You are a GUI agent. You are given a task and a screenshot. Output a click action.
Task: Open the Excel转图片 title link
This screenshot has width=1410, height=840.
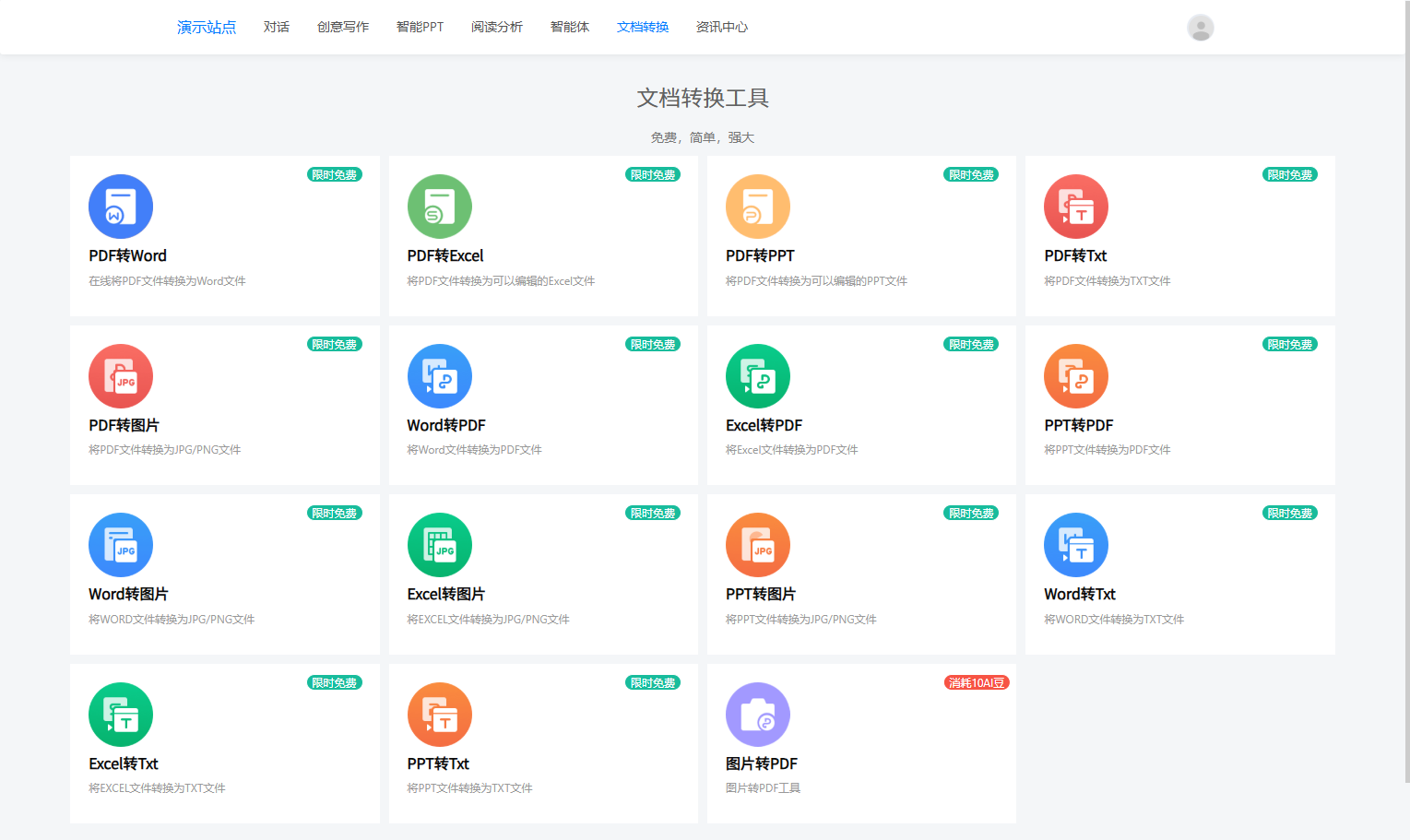point(446,594)
